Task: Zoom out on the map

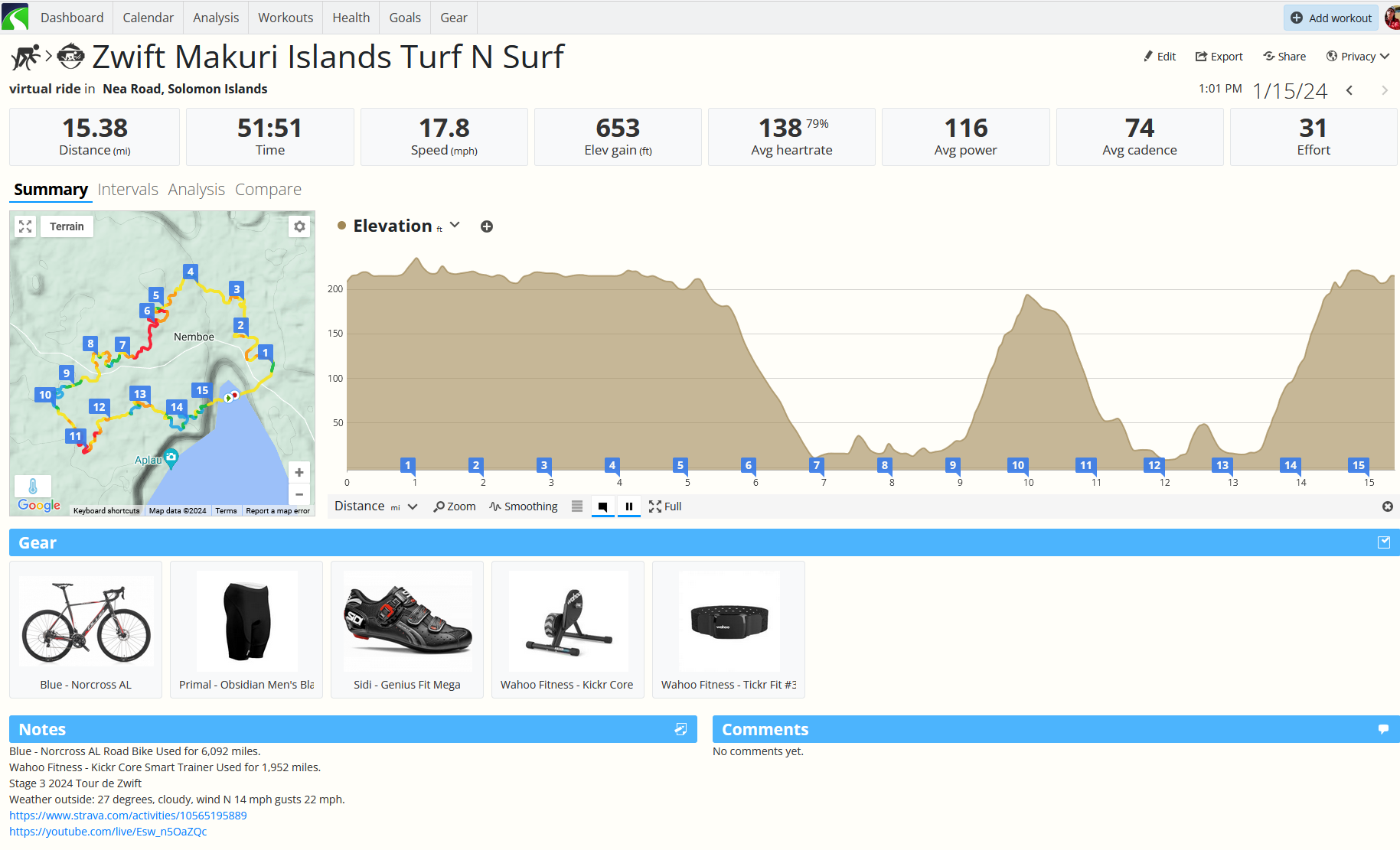Action: [x=299, y=494]
